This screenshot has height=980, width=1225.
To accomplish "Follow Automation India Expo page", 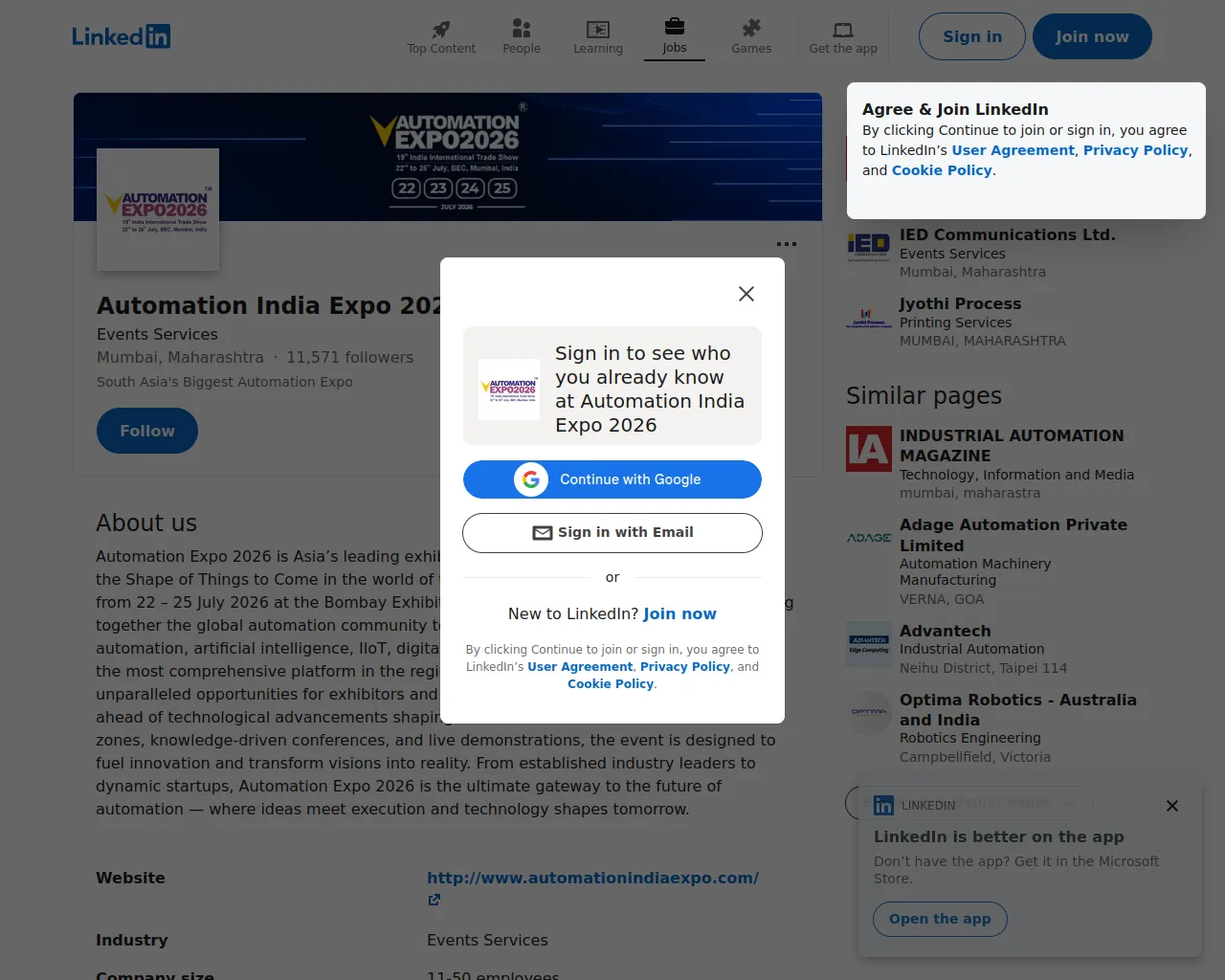I will pyautogui.click(x=147, y=432).
